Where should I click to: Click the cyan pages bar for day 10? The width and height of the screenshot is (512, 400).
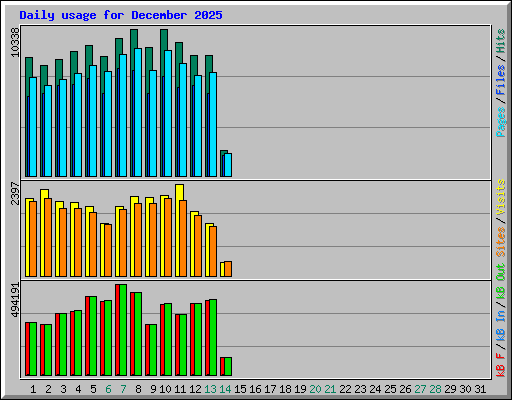tap(168, 113)
